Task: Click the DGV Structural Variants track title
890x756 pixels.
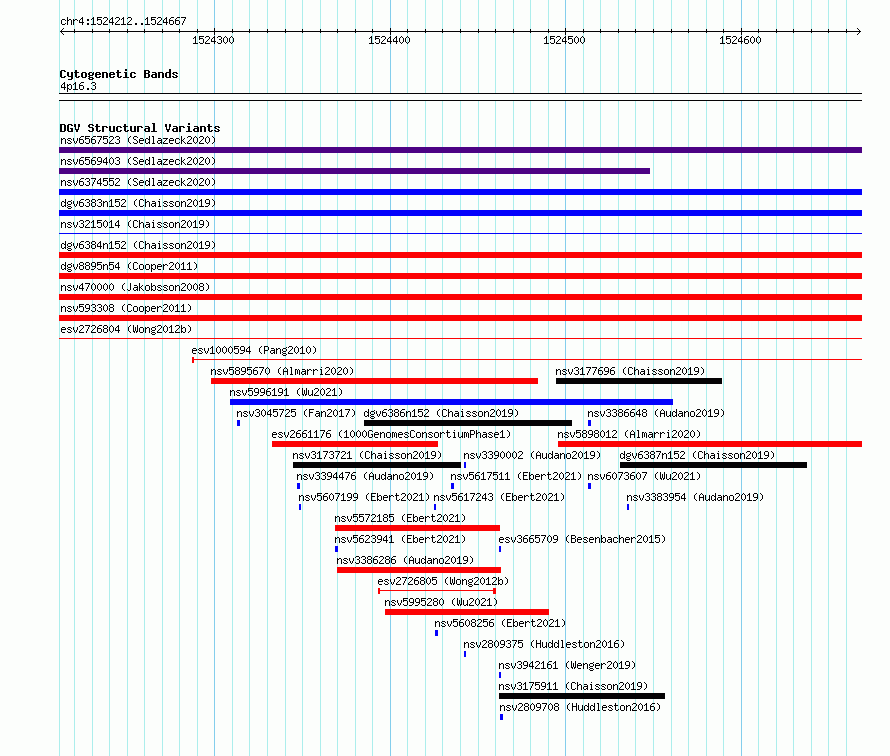Action: pyautogui.click(x=140, y=128)
